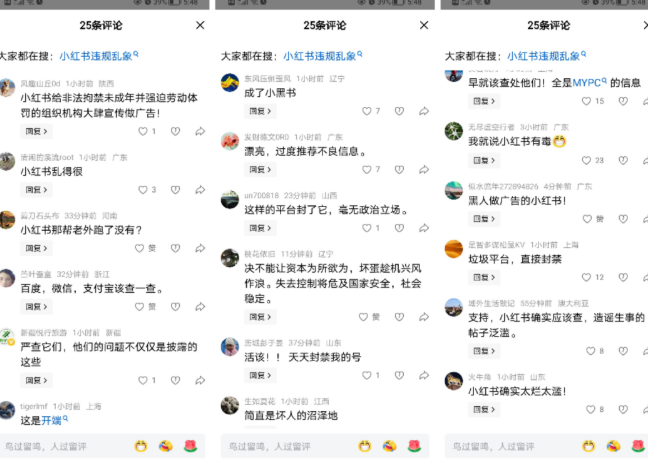Image resolution: width=648 pixels, height=468 pixels.
Task: Like the comment '垃圾平台，直接封禁'
Action: (586, 277)
